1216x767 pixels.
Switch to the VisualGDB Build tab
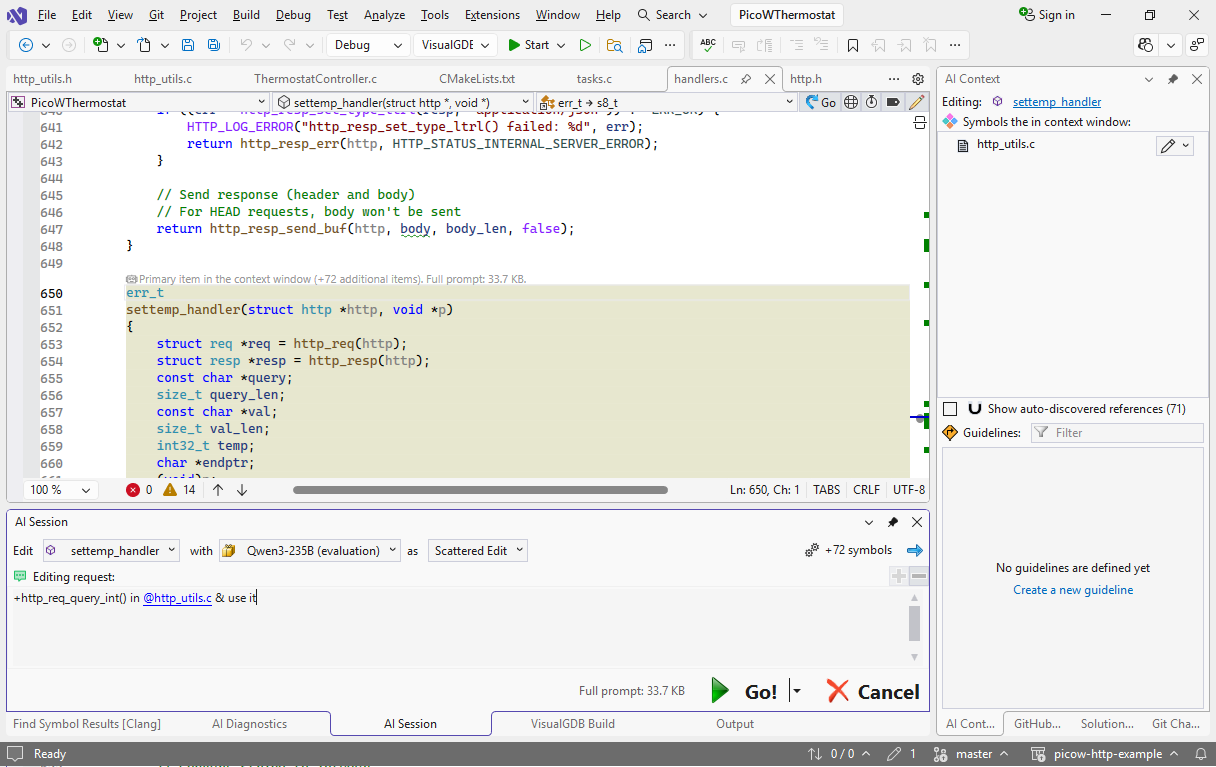(572, 723)
